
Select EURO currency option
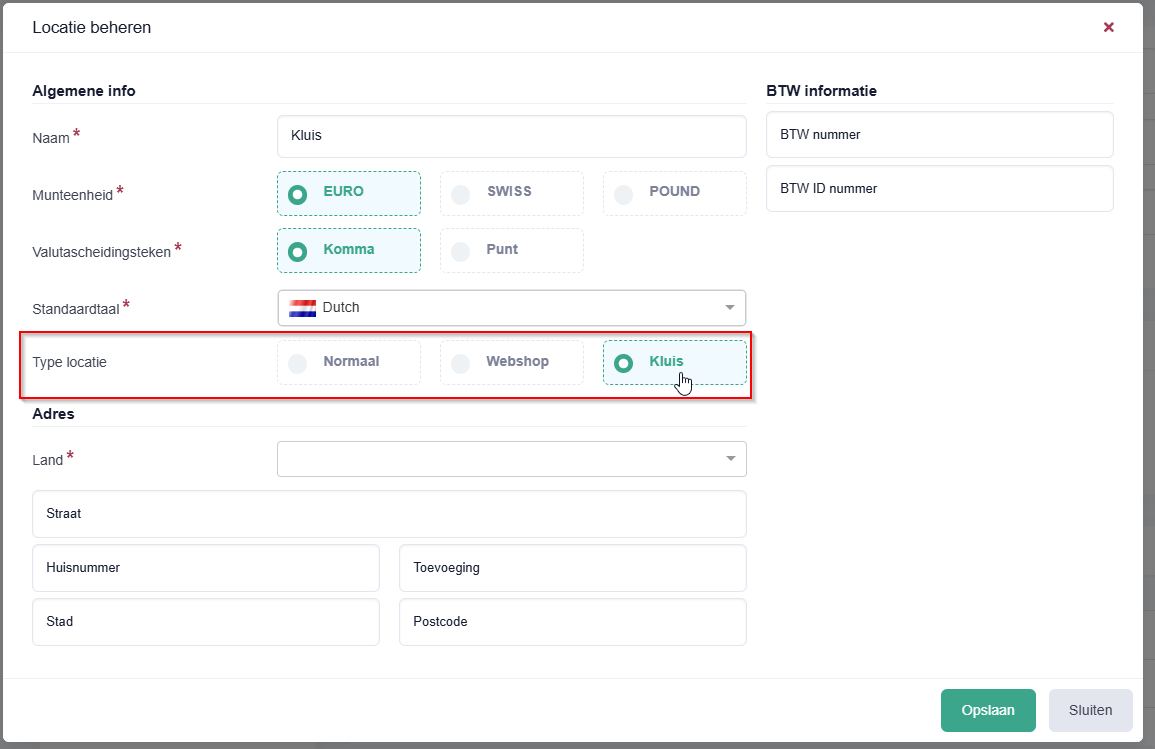[x=348, y=193]
